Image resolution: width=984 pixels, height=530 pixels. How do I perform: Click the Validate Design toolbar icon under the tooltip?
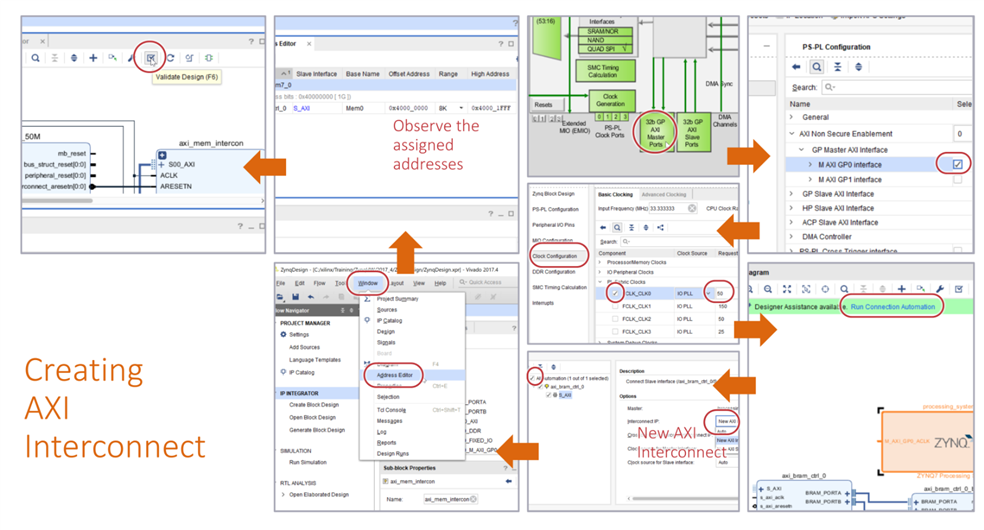151,58
